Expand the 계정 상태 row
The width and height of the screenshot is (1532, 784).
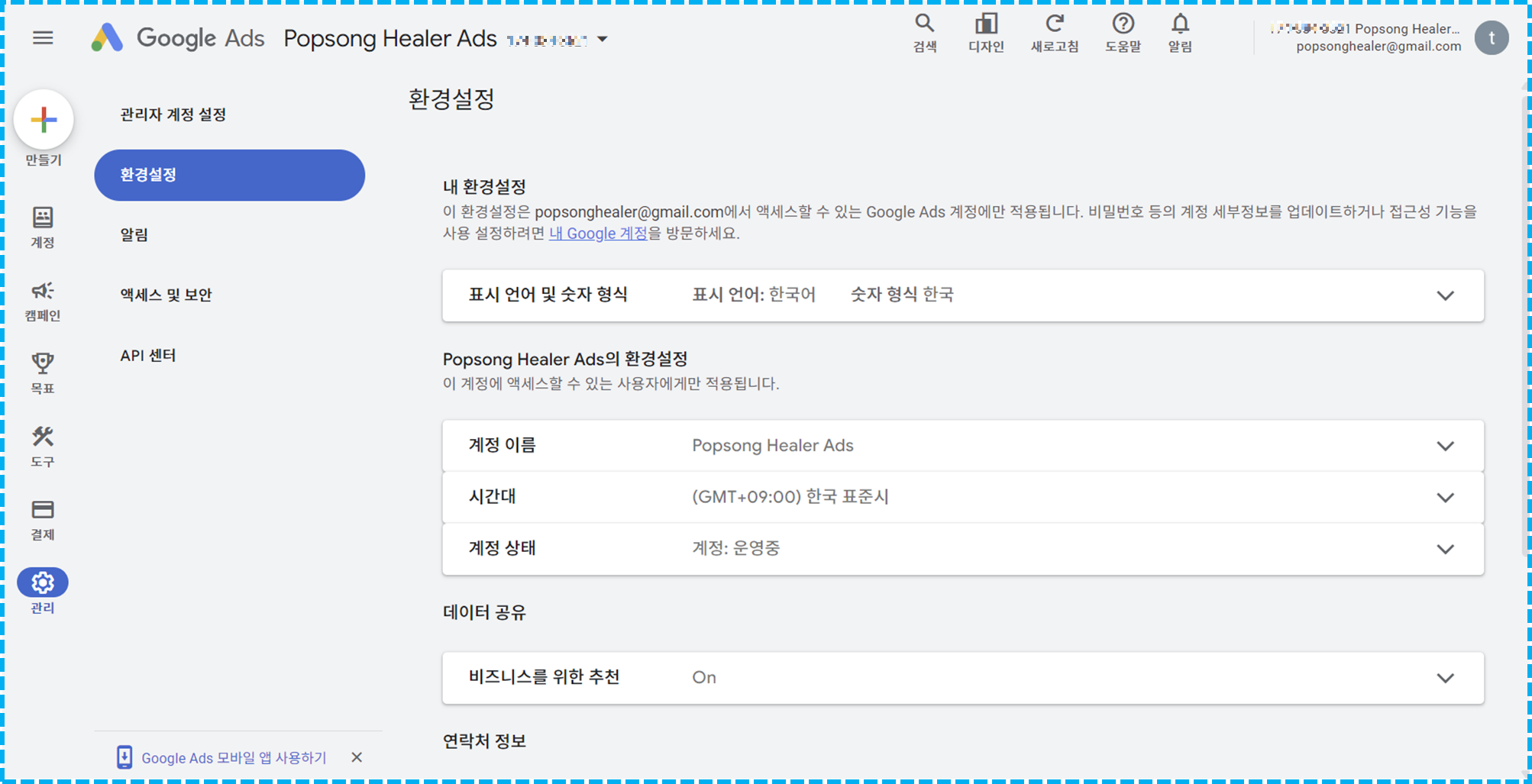click(x=963, y=548)
